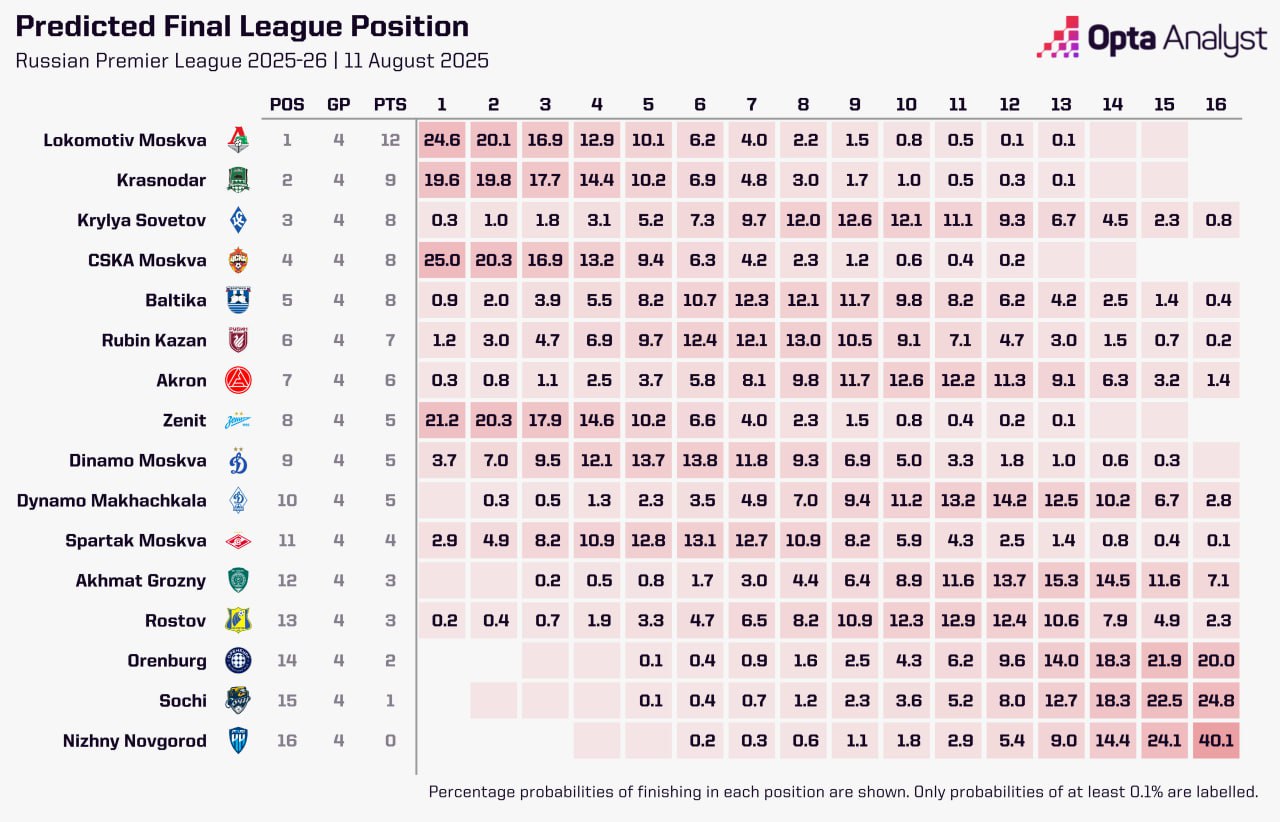The image size is (1280, 822).
Task: Click the Dinamo Moskva club crest
Action: tap(238, 460)
